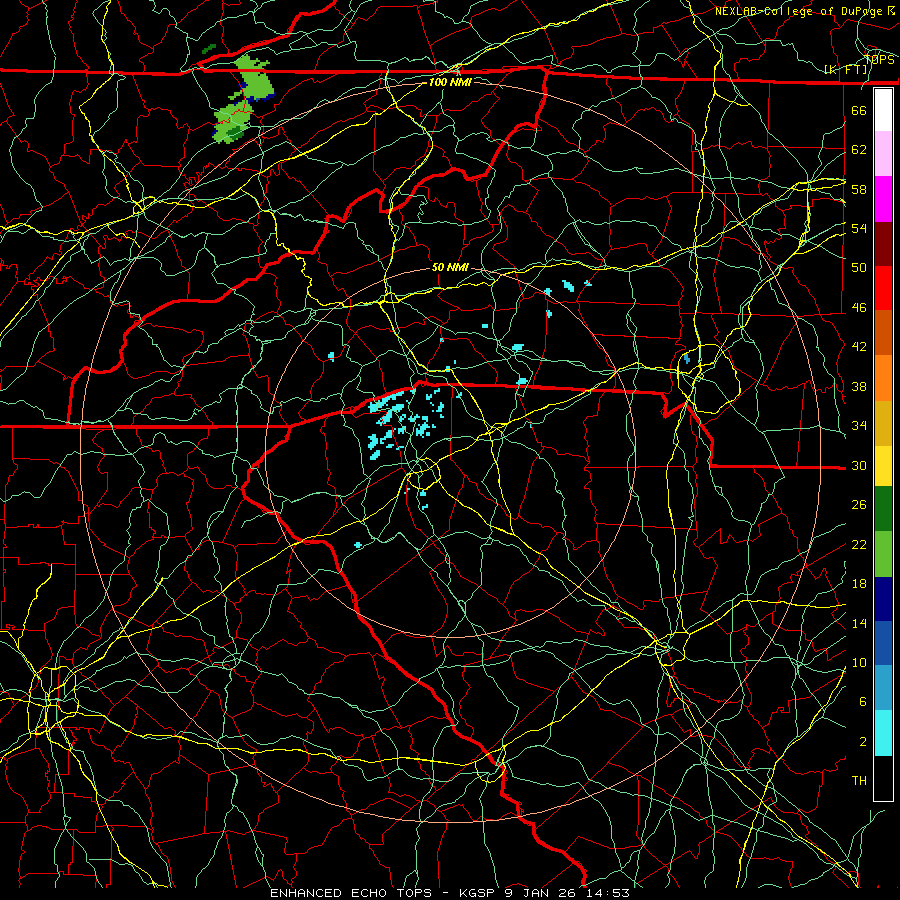Click the 50 value on the legend
Image resolution: width=900 pixels, height=900 pixels.
[x=859, y=268]
